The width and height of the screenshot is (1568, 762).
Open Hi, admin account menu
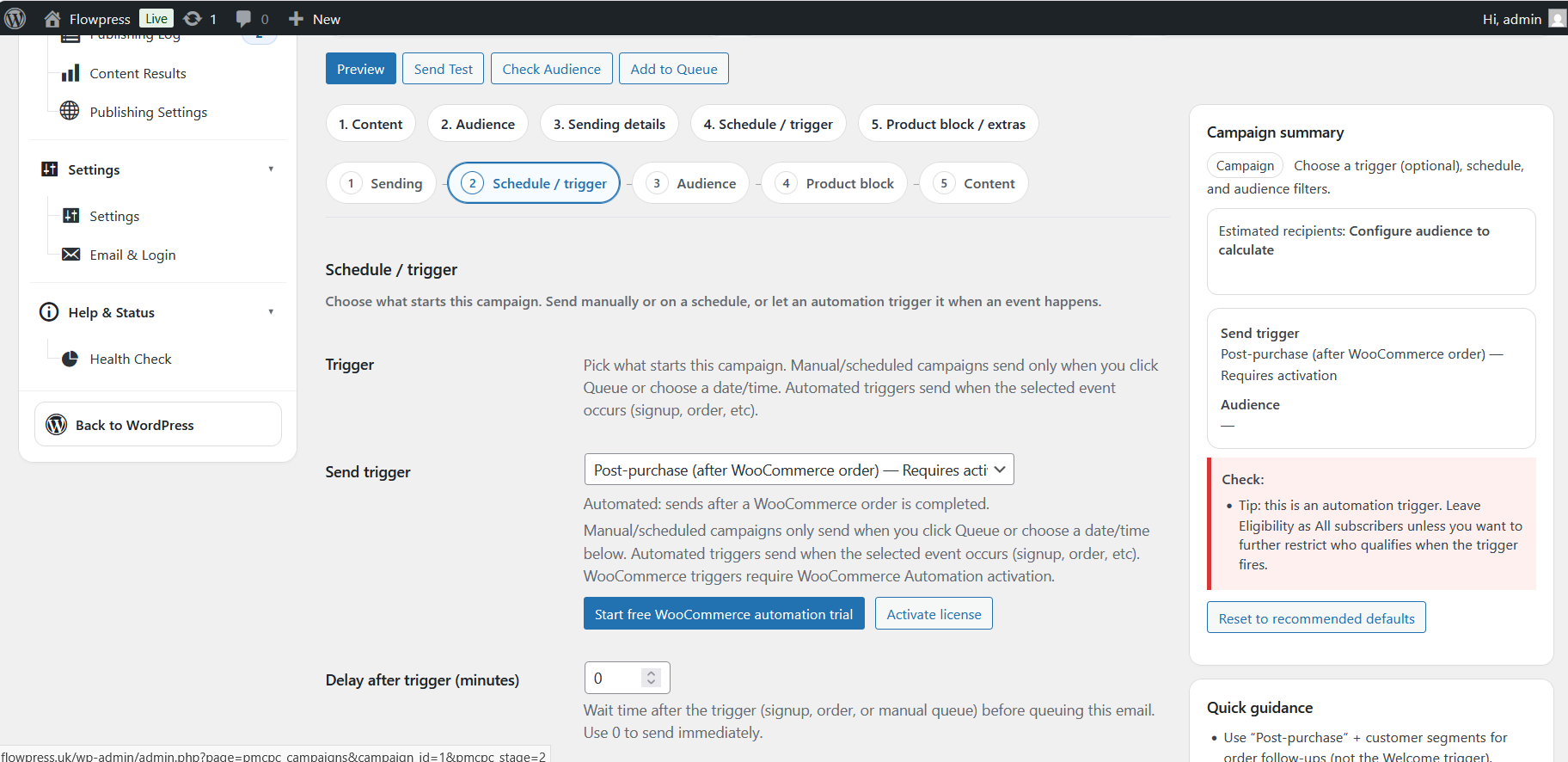click(1522, 18)
